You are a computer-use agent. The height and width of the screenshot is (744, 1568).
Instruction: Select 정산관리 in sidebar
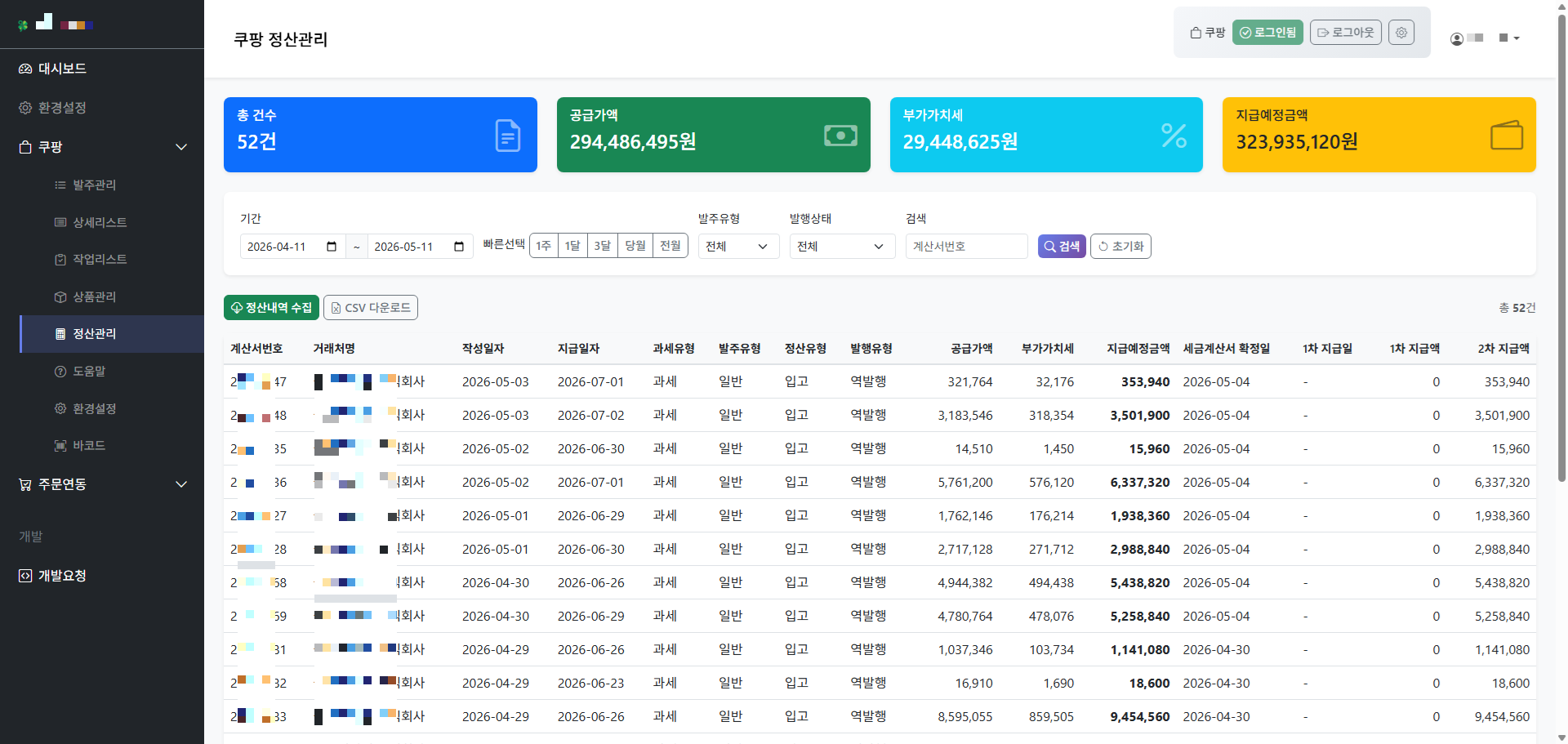[111, 334]
